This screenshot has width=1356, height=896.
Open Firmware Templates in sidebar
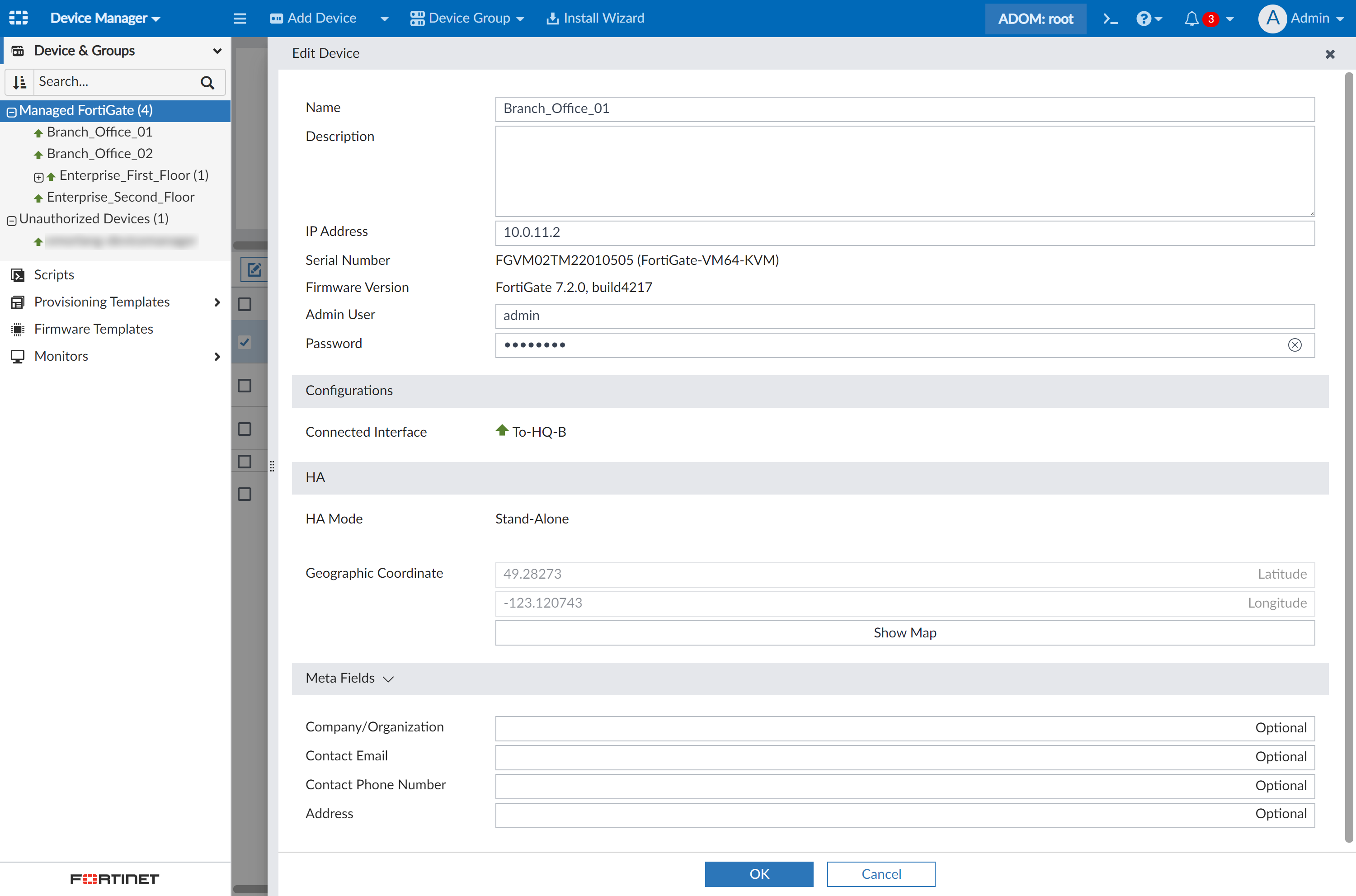coord(94,329)
